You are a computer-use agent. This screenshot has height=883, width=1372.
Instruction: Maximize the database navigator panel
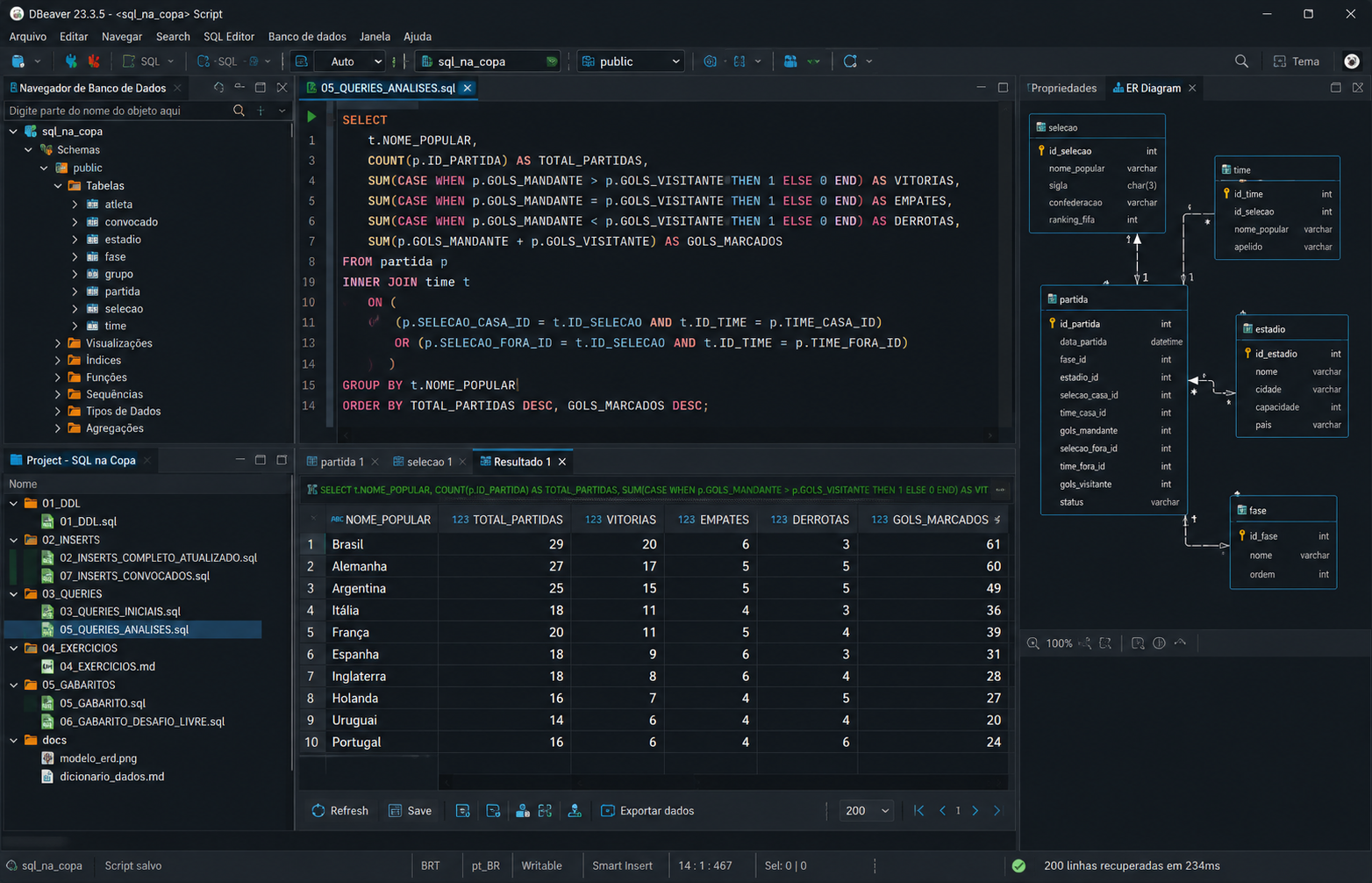pos(261,88)
